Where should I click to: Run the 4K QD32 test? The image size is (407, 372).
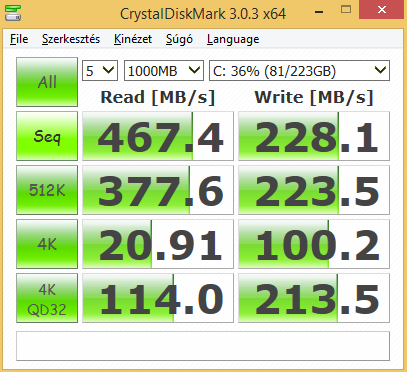[47, 298]
